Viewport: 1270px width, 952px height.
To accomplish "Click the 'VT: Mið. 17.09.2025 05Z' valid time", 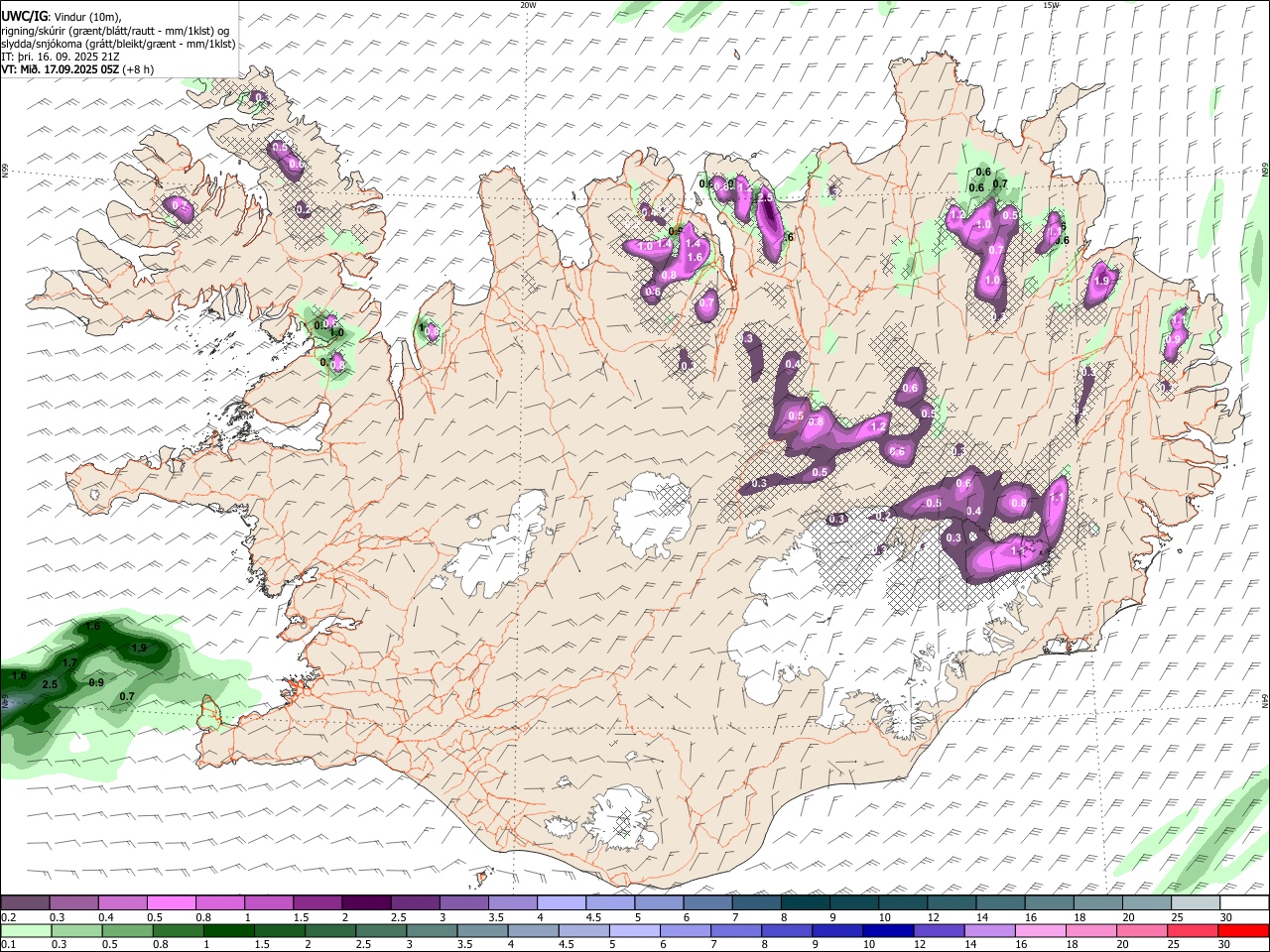I will point(60,69).
